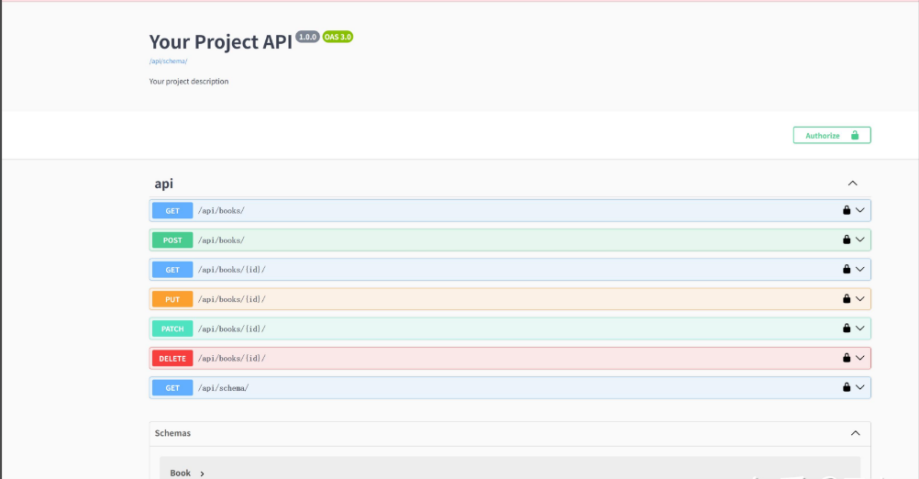Screen dimensions: 919x479
Task: Collapse the Schemas section chevron
Action: click(855, 433)
